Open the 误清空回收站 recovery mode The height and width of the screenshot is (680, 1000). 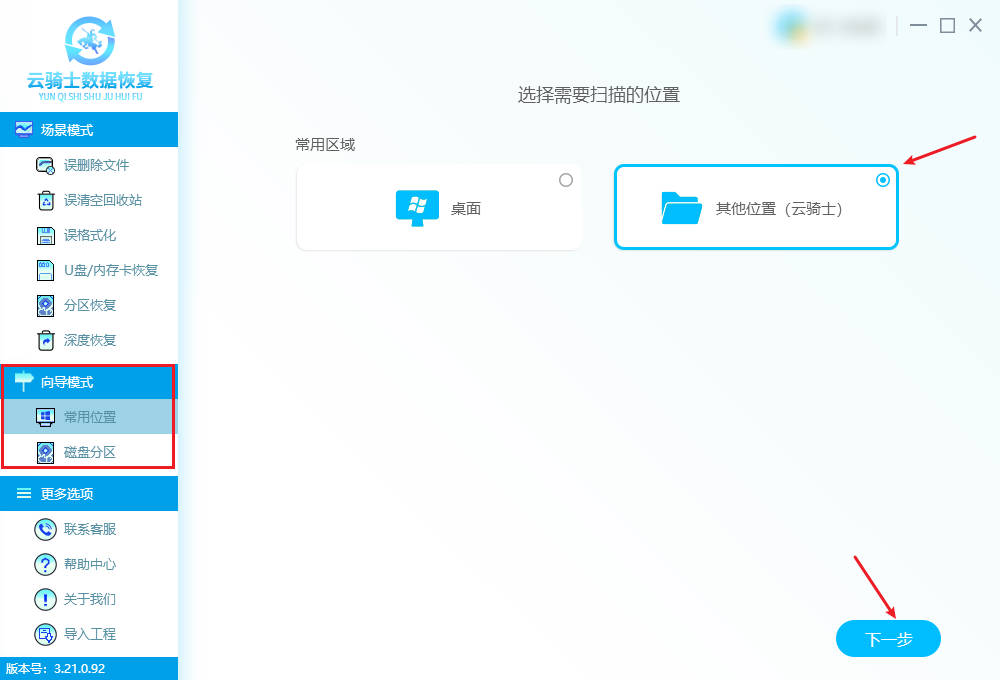(x=89, y=200)
